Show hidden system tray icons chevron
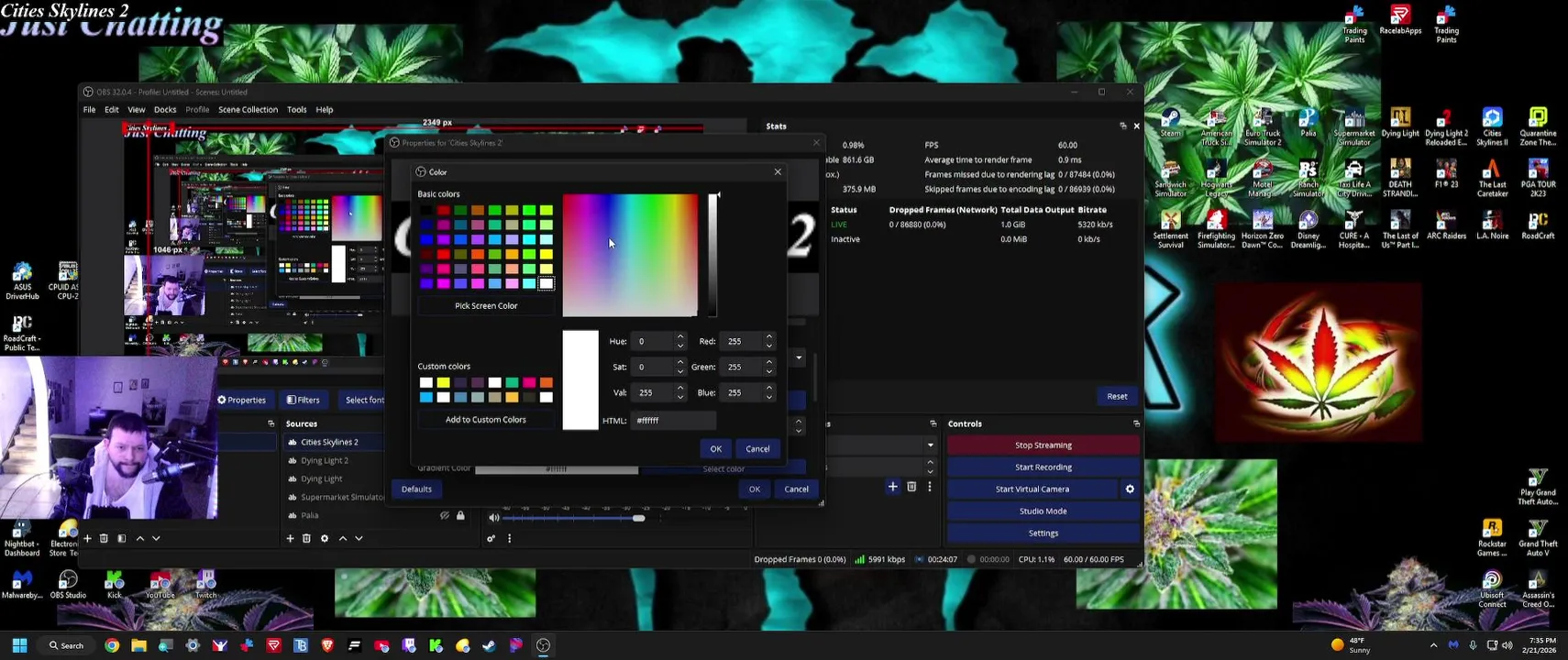The height and width of the screenshot is (660, 1568). tap(1433, 645)
